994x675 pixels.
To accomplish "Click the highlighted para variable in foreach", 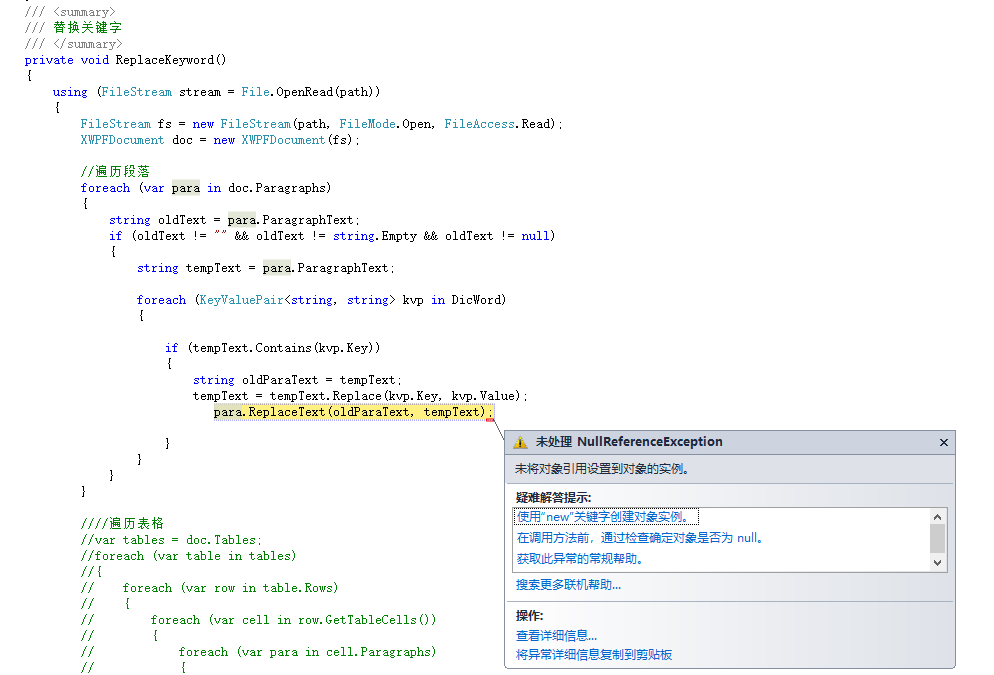I will tap(185, 187).
